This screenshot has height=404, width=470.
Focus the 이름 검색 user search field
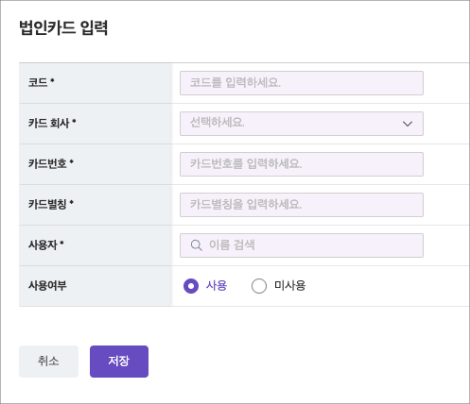click(302, 245)
